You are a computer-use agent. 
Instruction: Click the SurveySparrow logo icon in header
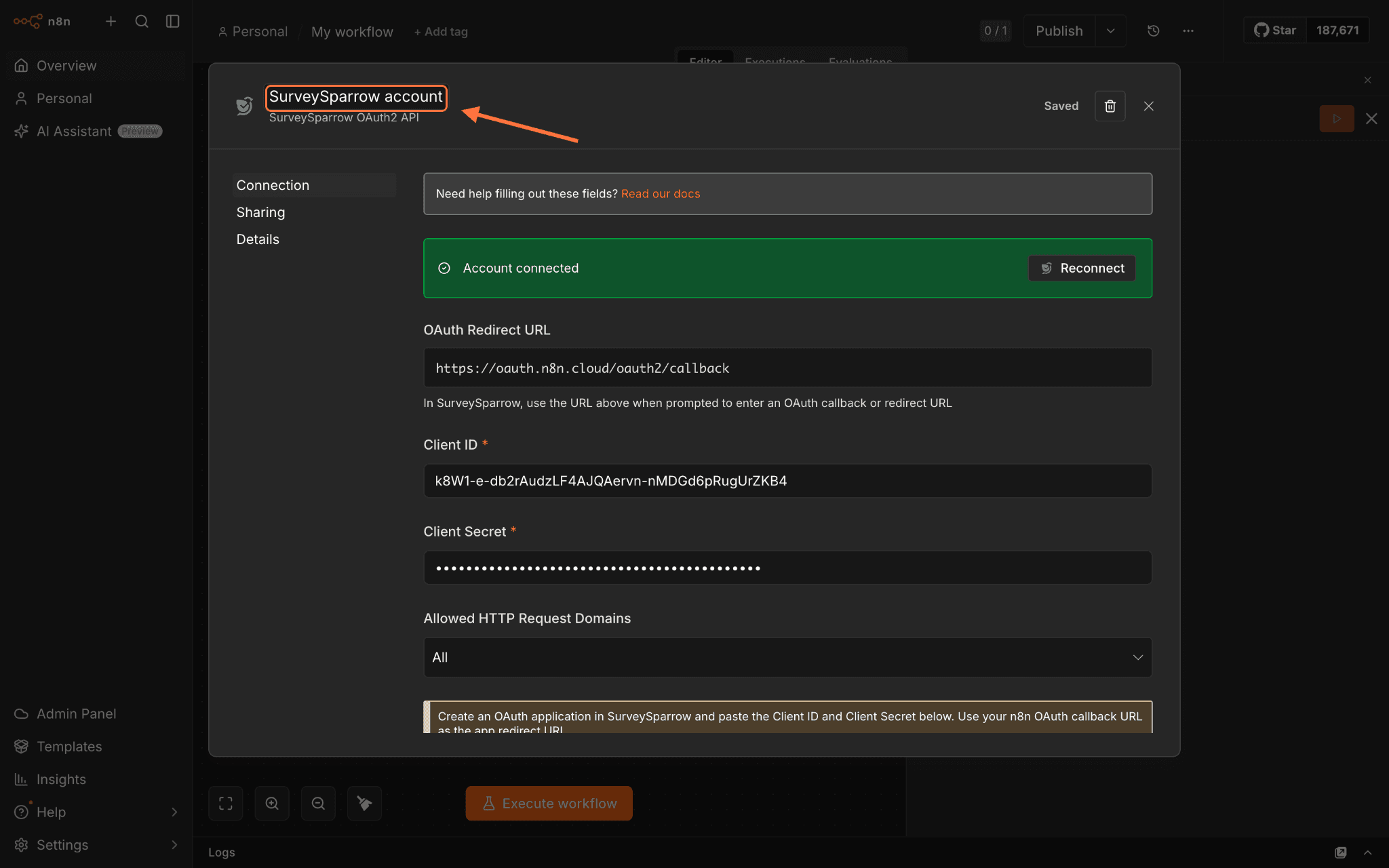244,106
